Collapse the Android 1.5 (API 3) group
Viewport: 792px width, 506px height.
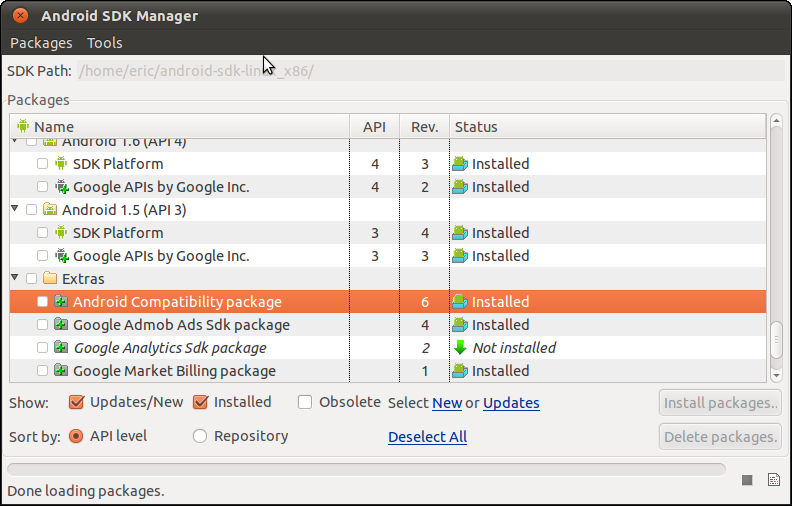15,208
